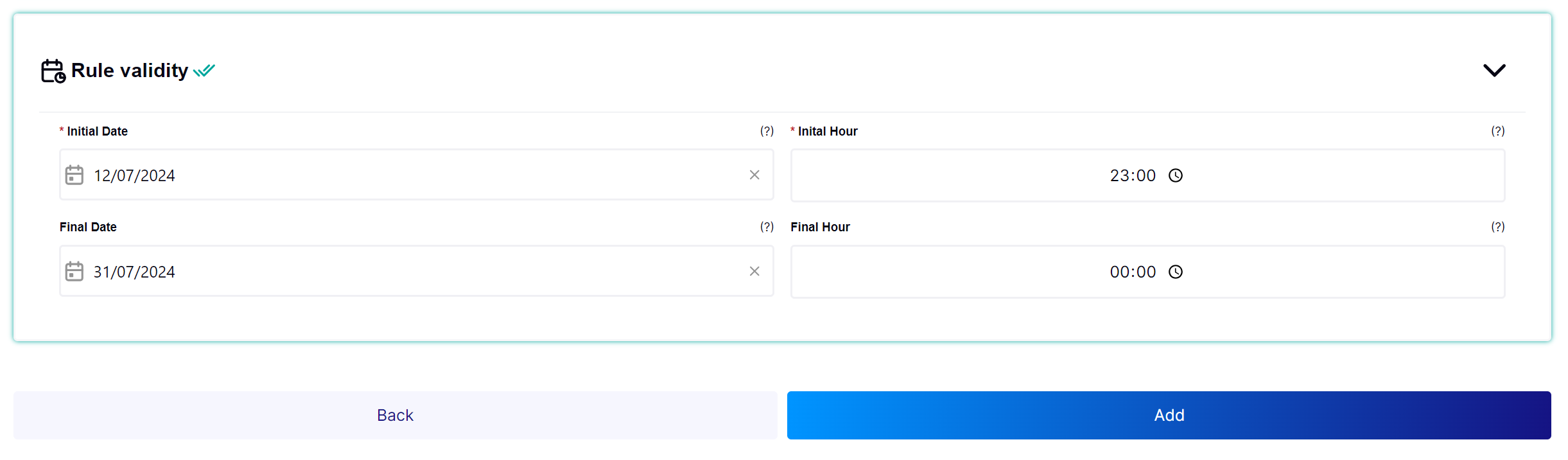Click the Final Hour help question mark
The width and height of the screenshot is (1568, 460).
pyautogui.click(x=1497, y=227)
